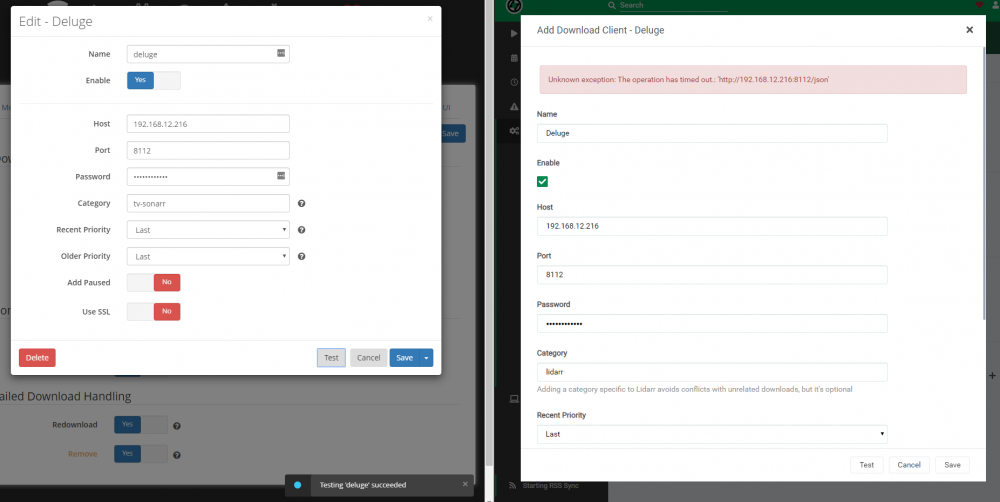Close the Edit - Deluge dialog

pos(430,19)
